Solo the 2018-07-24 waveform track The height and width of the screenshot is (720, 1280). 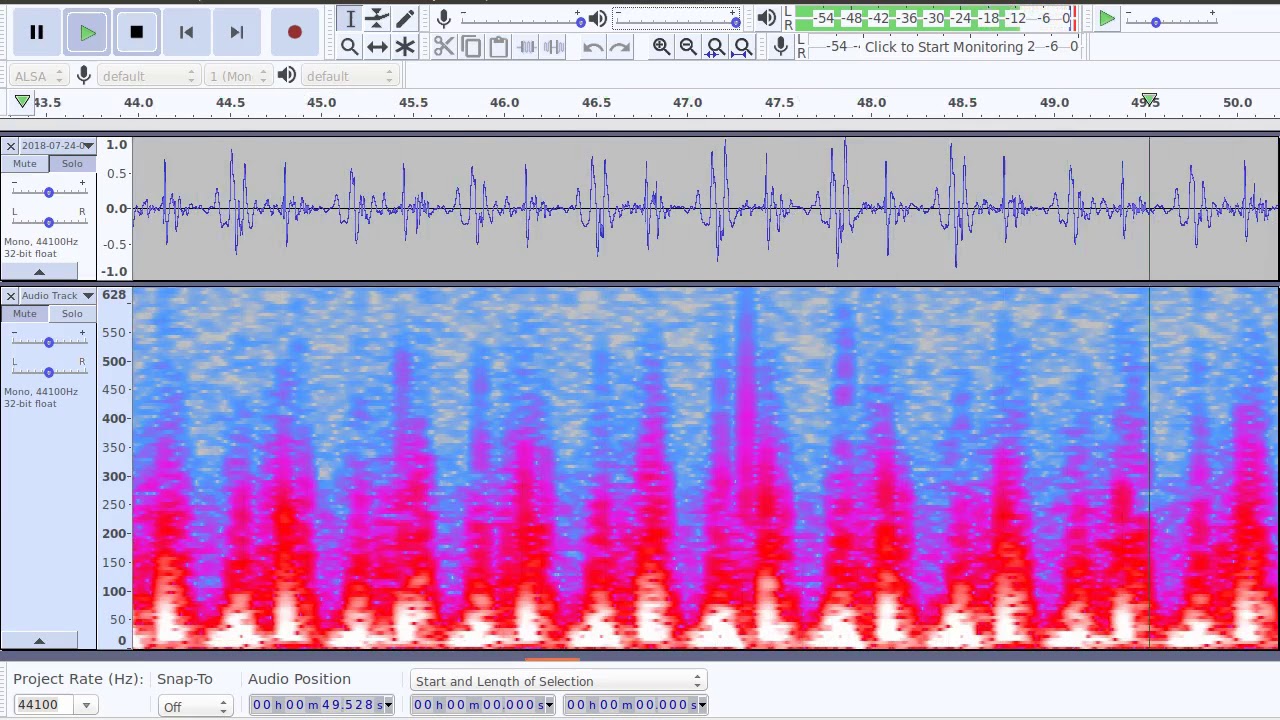click(x=72, y=164)
